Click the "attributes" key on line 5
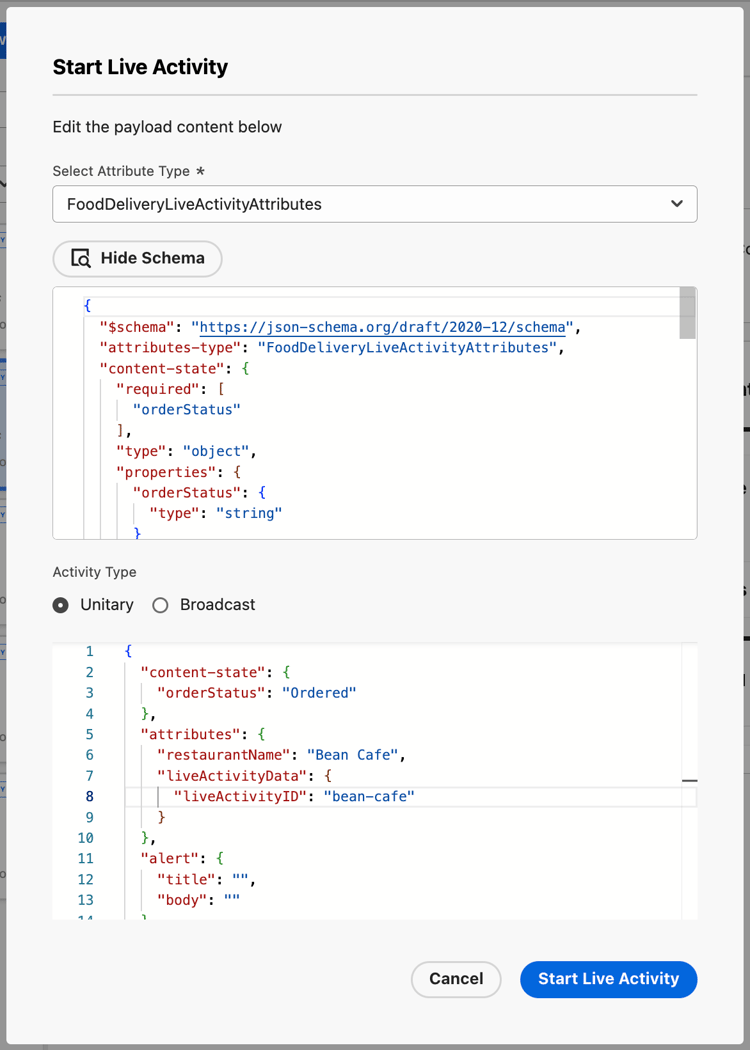 coord(190,735)
